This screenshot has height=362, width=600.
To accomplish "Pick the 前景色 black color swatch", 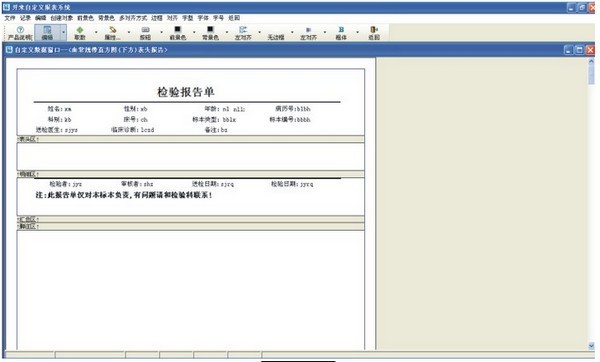I will point(178,29).
